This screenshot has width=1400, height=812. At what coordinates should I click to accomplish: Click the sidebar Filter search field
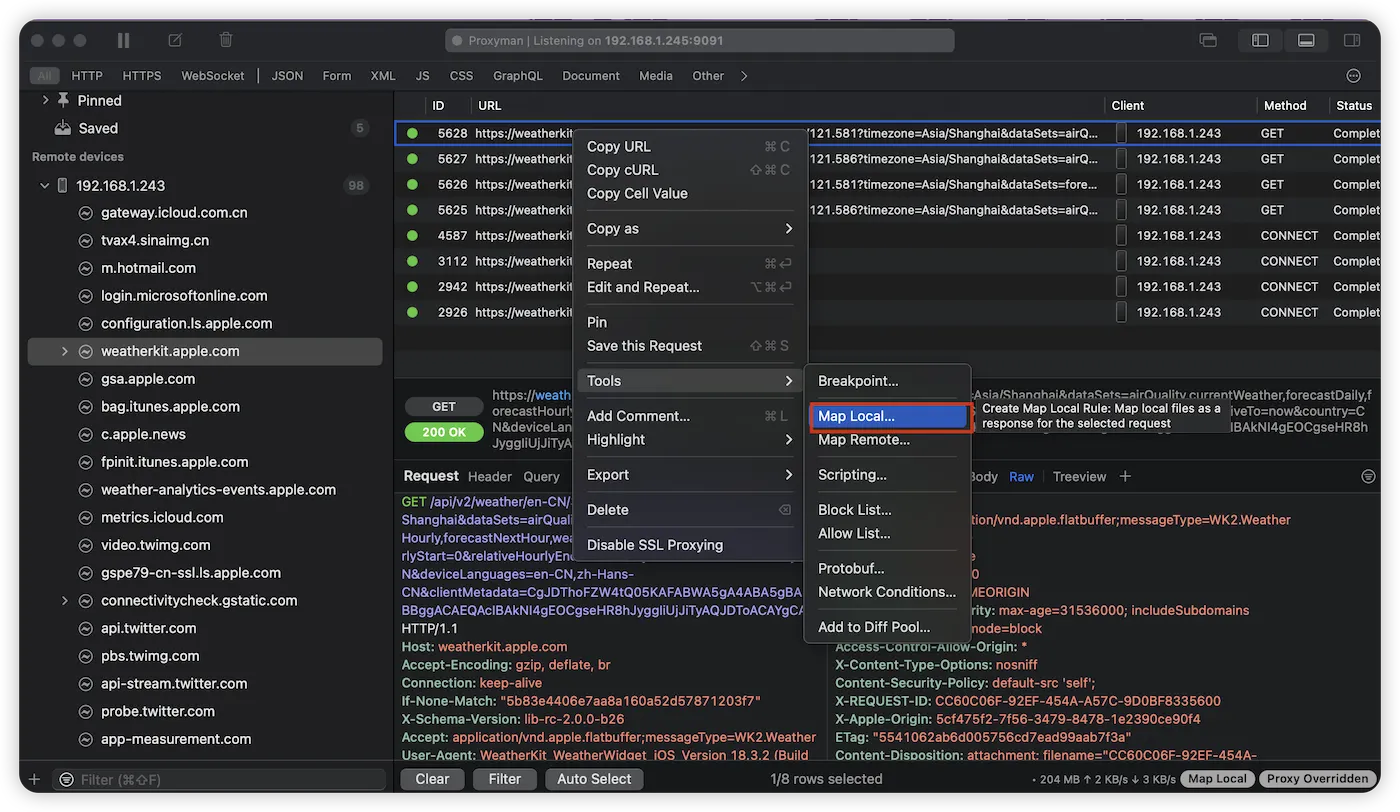[x=219, y=779]
